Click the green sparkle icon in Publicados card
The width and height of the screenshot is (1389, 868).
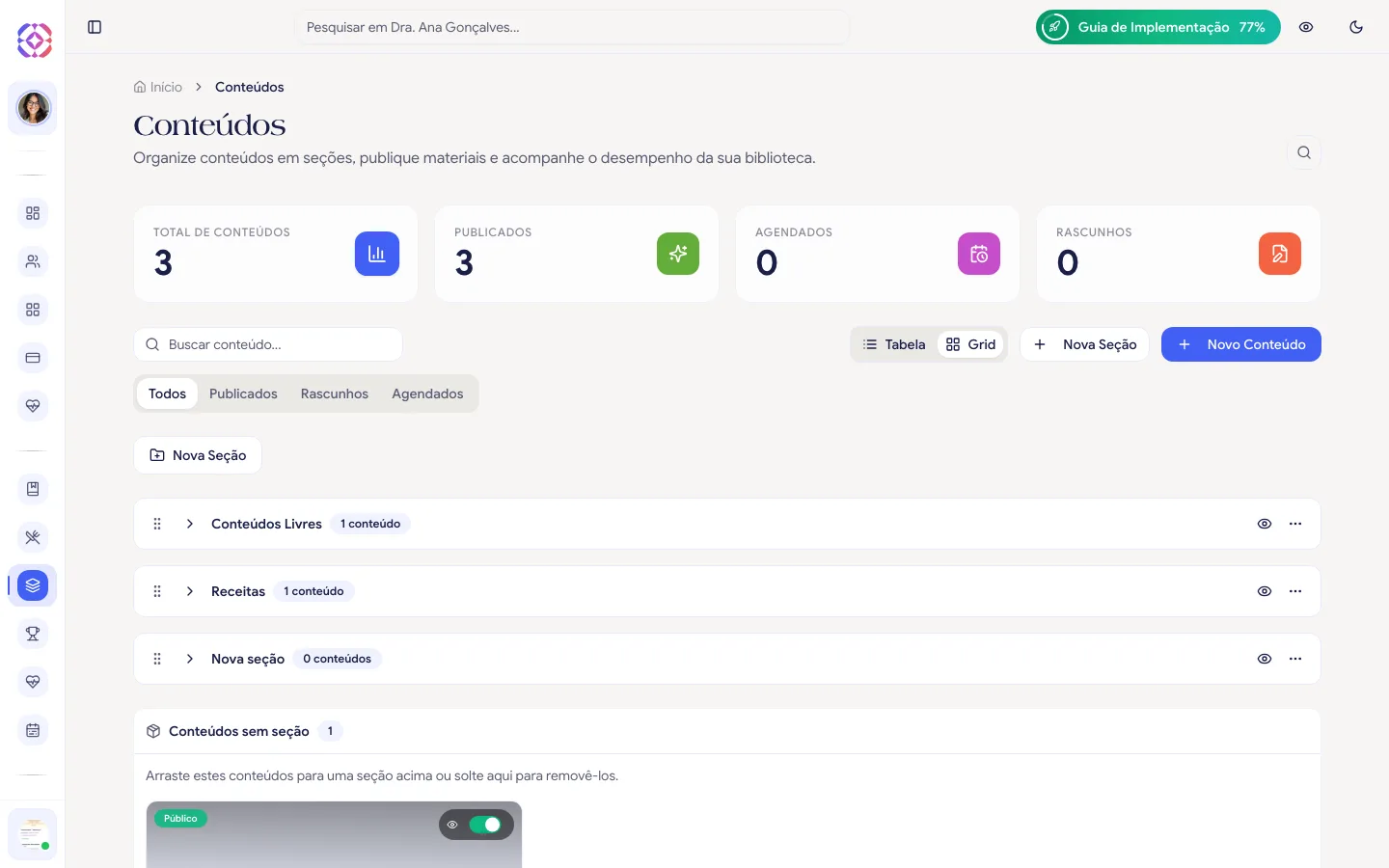point(678,254)
